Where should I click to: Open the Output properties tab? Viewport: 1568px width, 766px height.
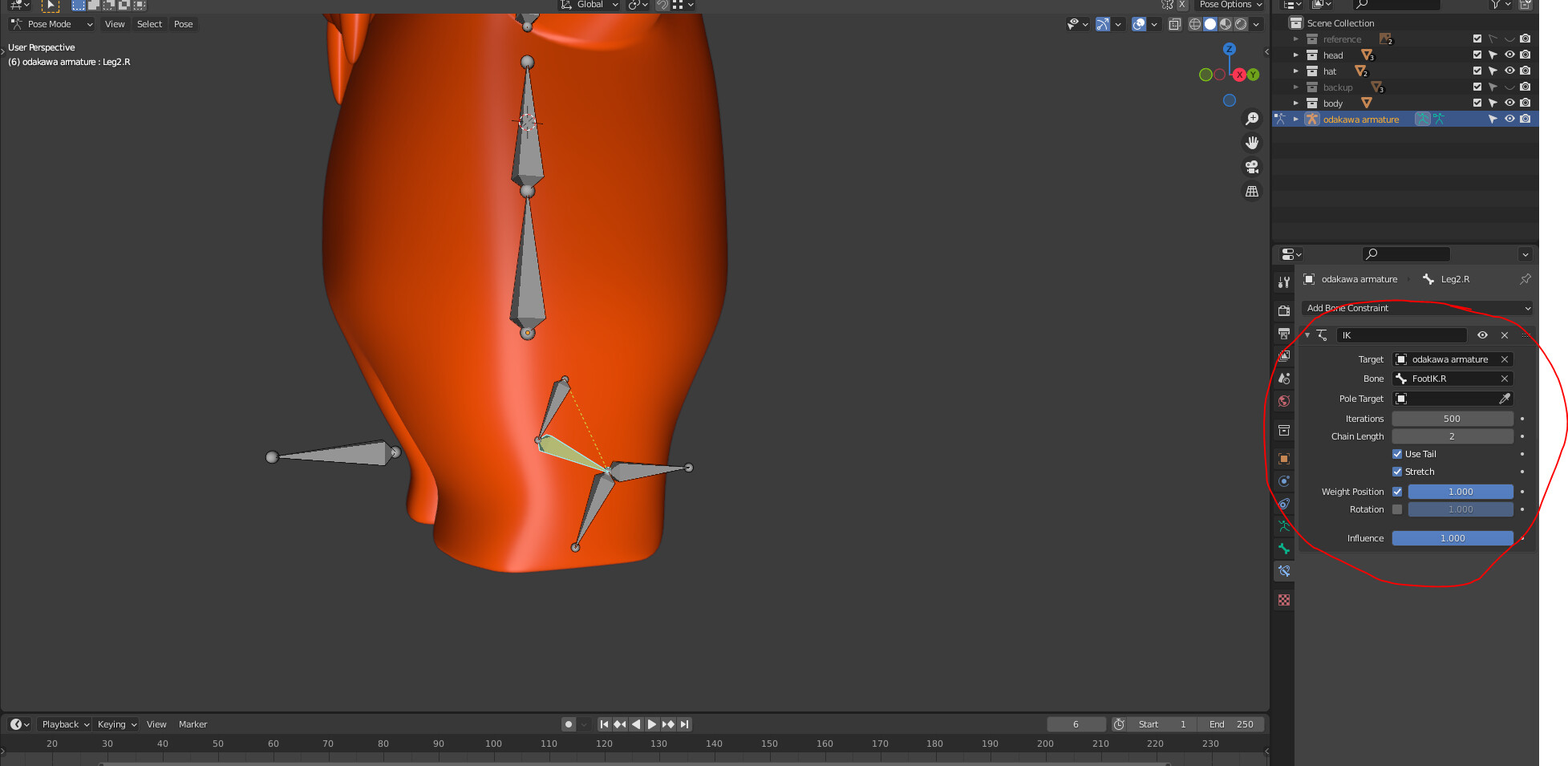[1284, 333]
